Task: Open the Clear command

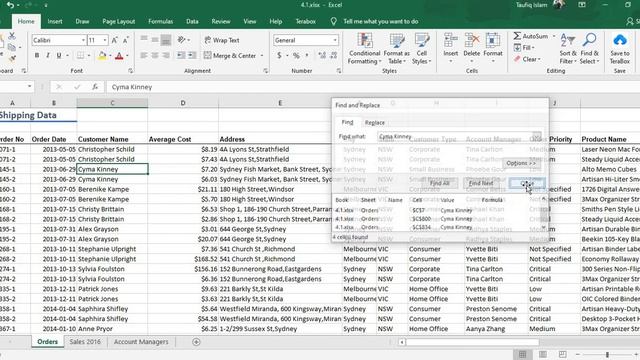Action: [x=527, y=59]
